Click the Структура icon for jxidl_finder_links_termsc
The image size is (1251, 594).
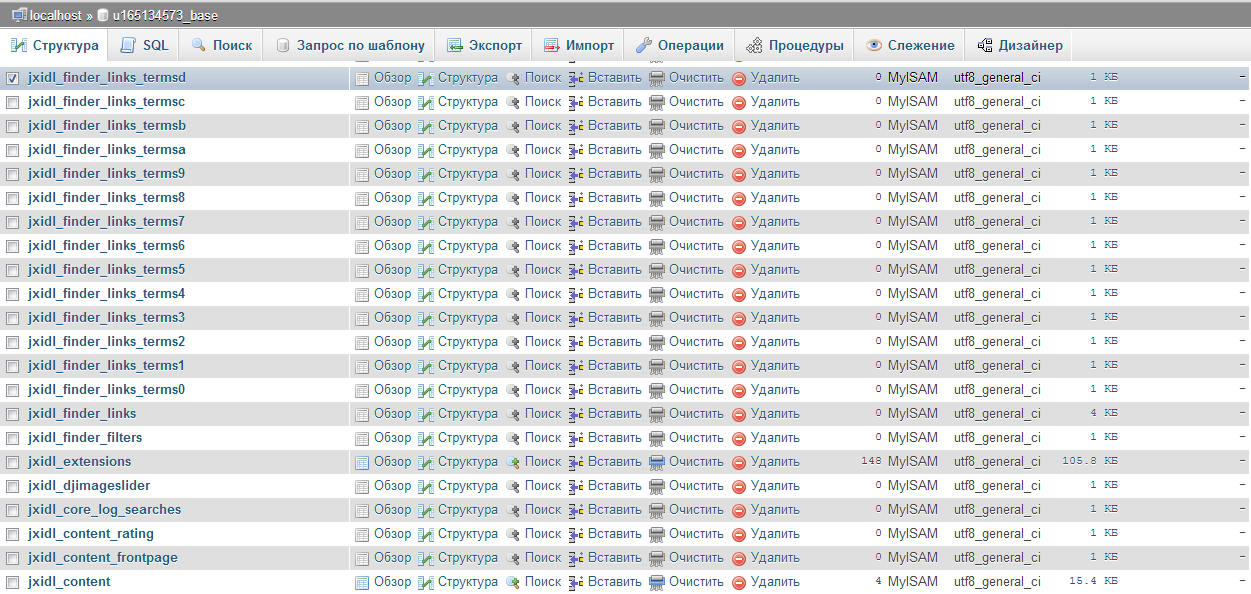click(426, 102)
